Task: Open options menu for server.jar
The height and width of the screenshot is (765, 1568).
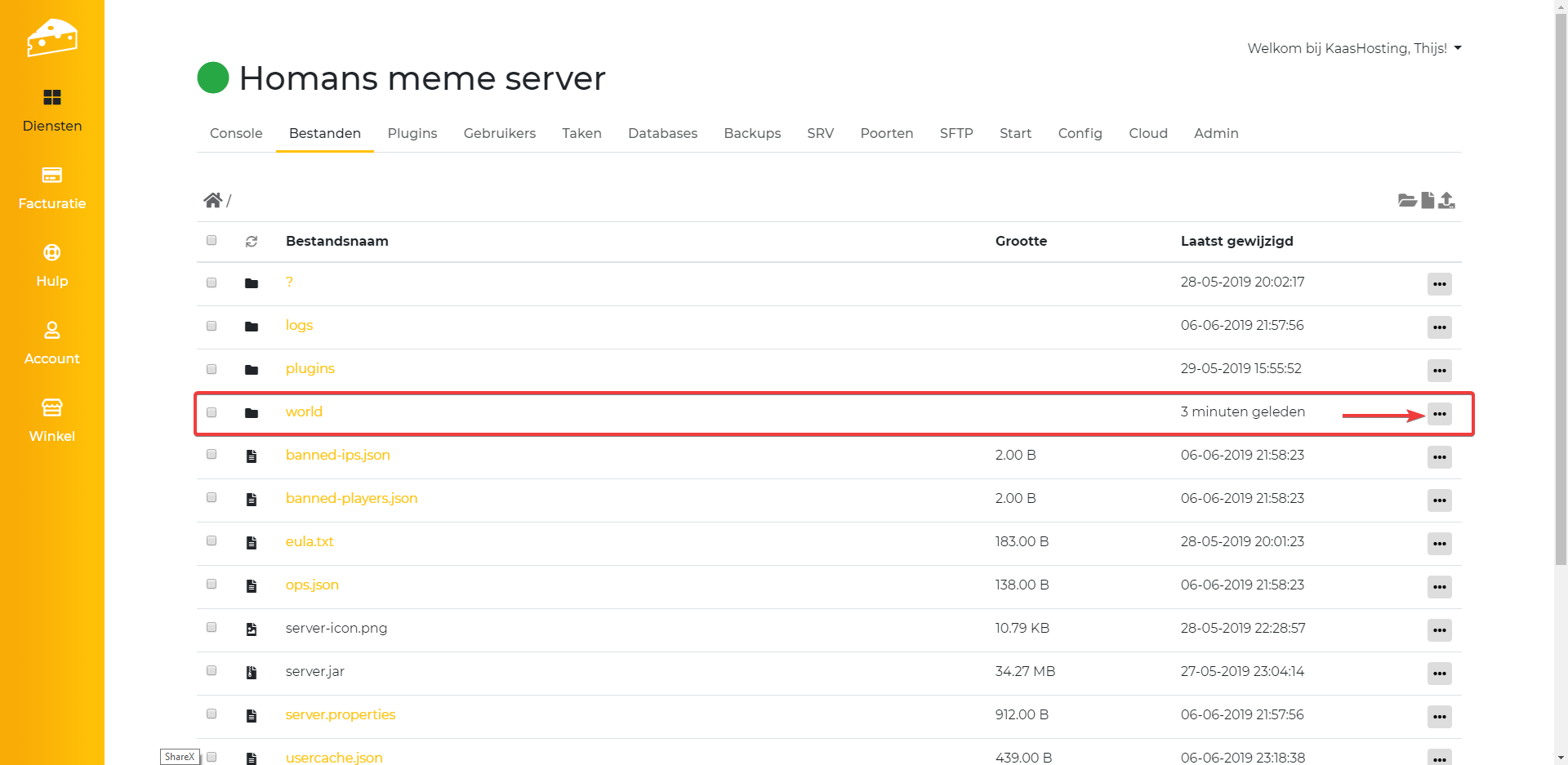Action: [1439, 674]
